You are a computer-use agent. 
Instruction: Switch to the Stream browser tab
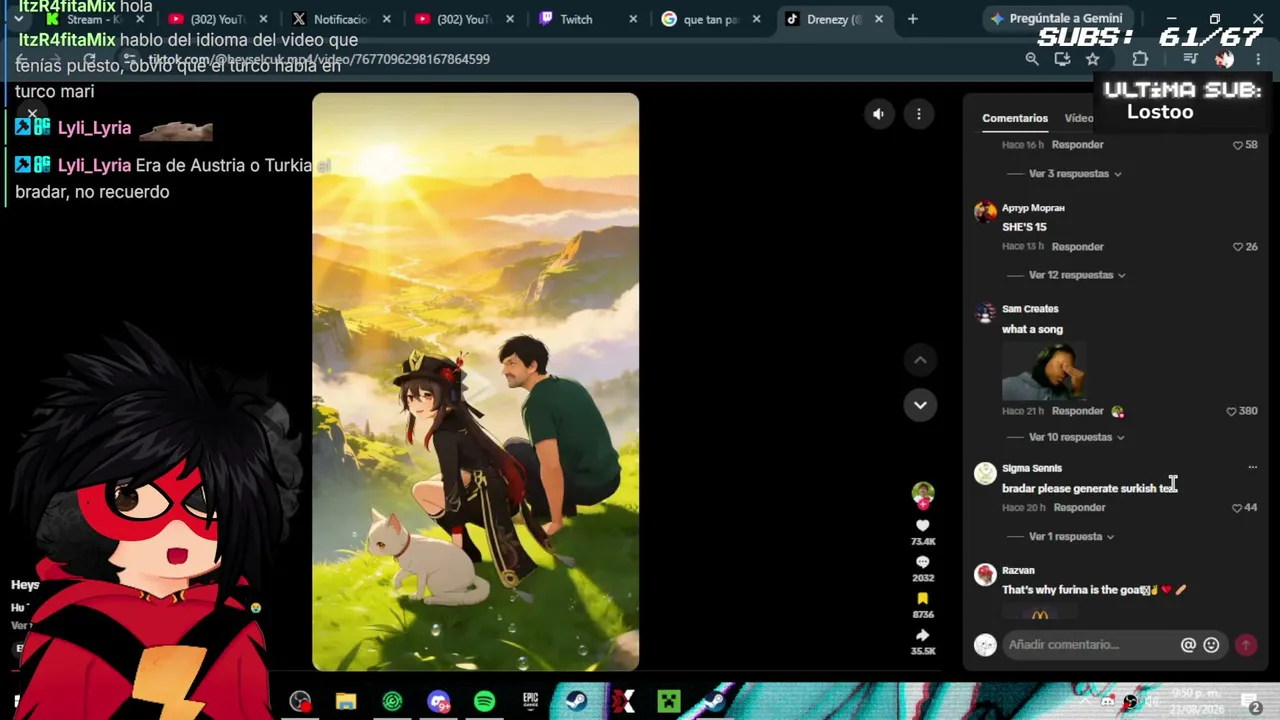coord(92,19)
